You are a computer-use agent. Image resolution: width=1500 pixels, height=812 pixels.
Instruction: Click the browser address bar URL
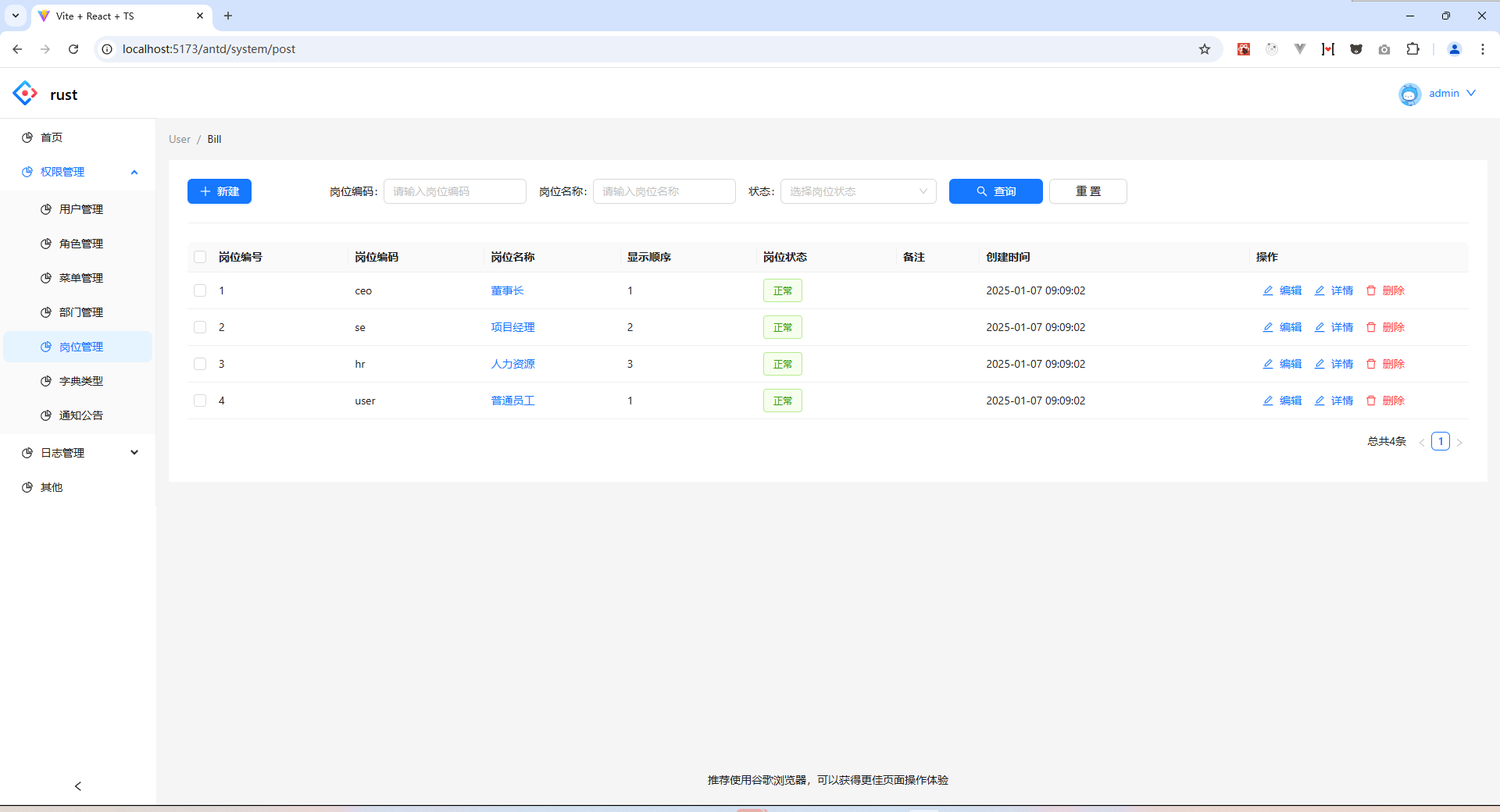tap(209, 49)
